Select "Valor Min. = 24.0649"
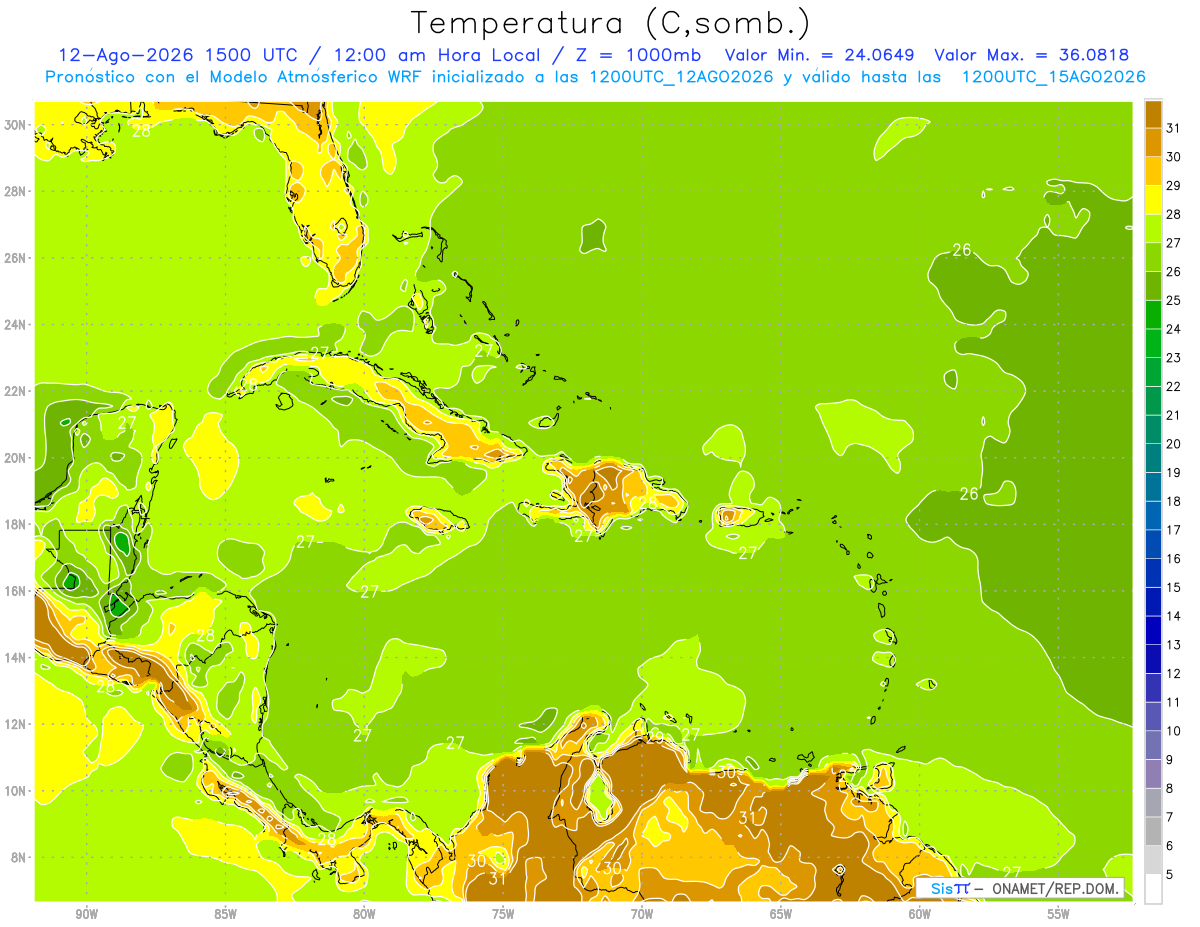Viewport: 1200px width, 927px height. [822, 54]
